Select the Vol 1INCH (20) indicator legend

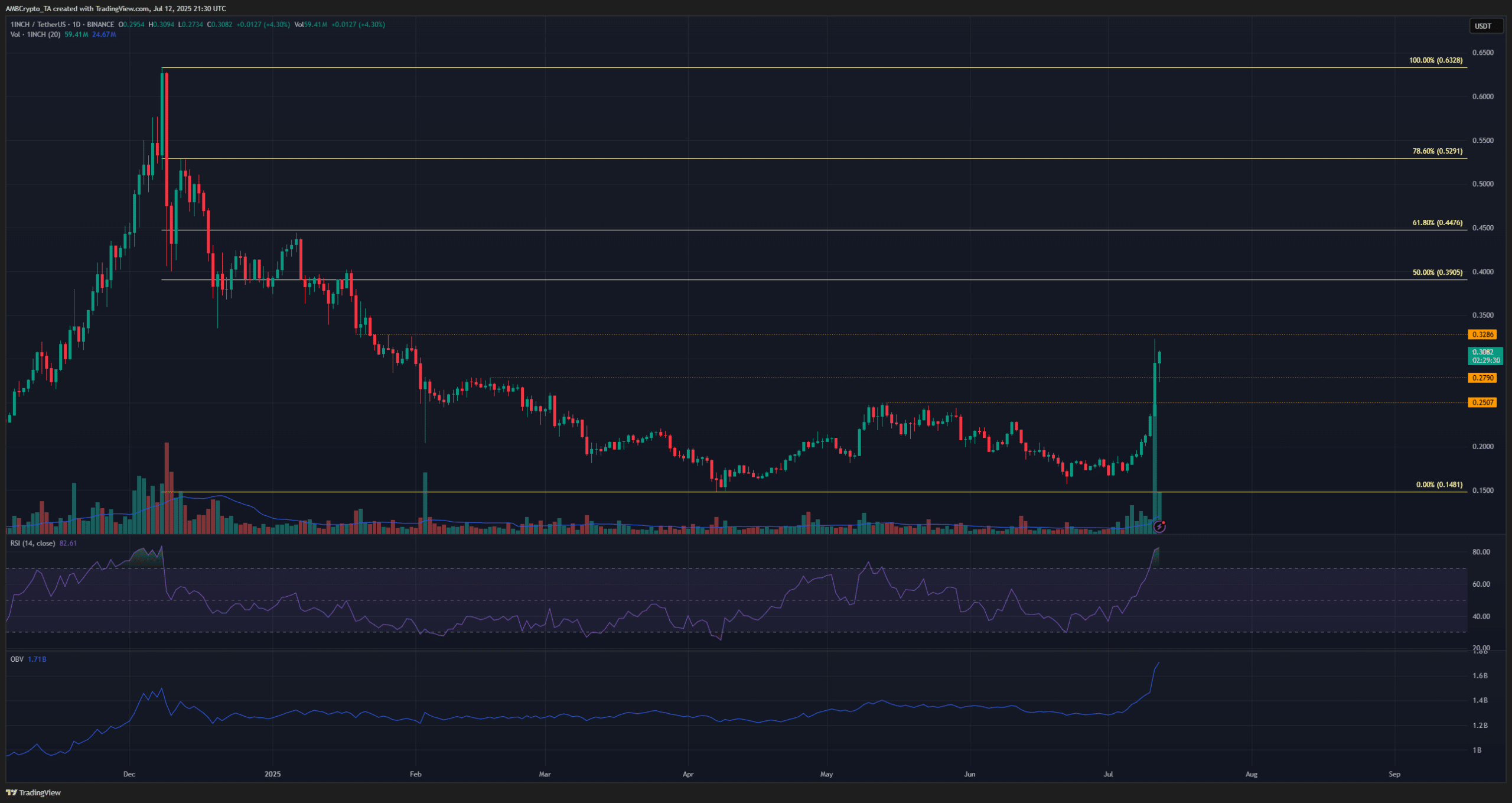tap(35, 35)
